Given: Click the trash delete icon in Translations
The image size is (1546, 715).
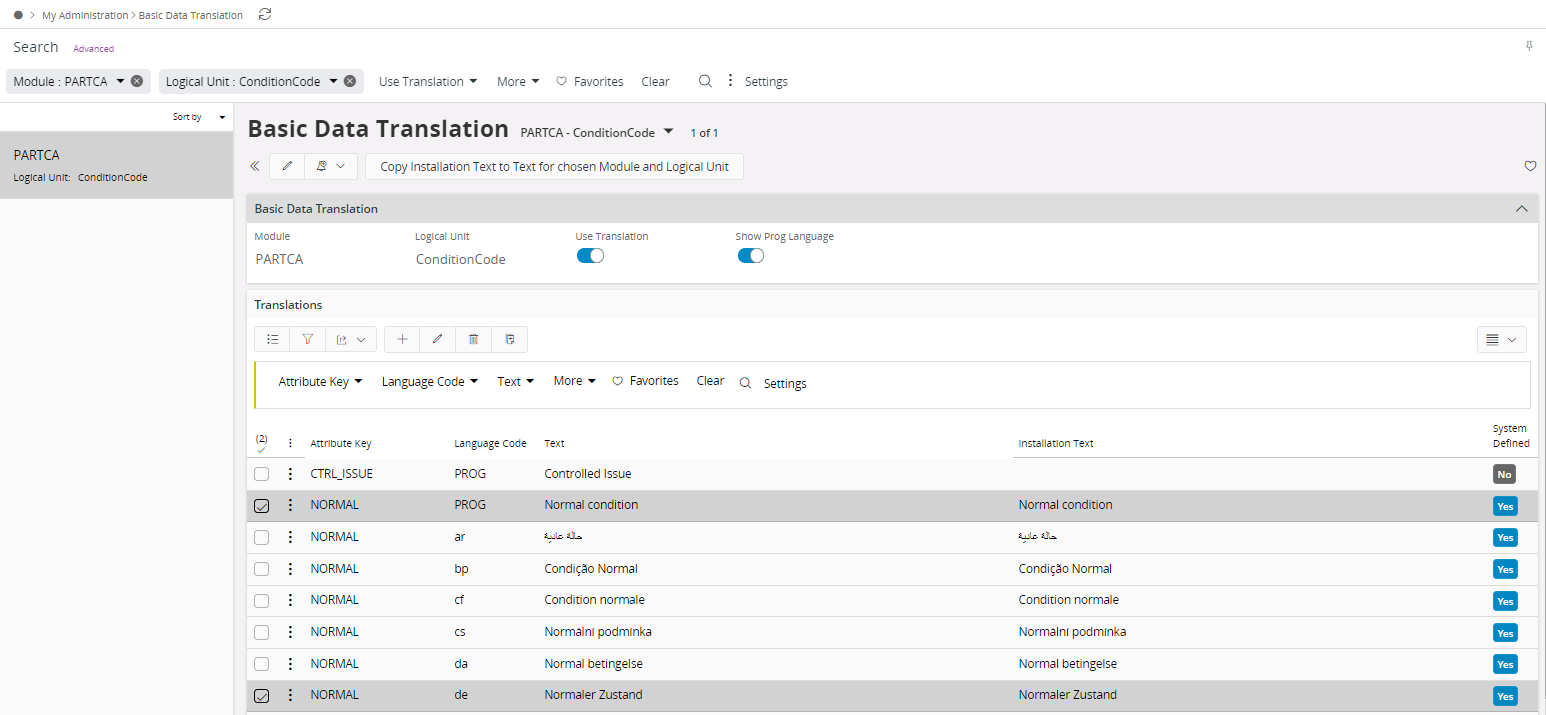Looking at the screenshot, I should (x=473, y=340).
